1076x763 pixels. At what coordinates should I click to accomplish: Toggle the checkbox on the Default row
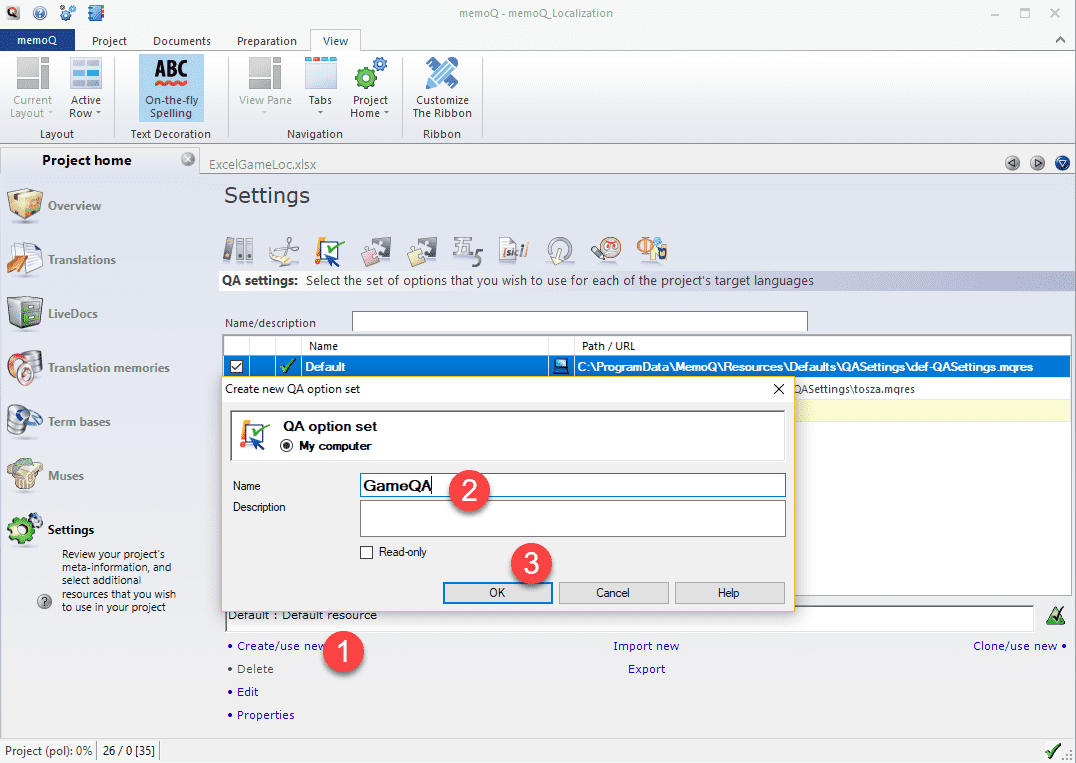click(237, 367)
